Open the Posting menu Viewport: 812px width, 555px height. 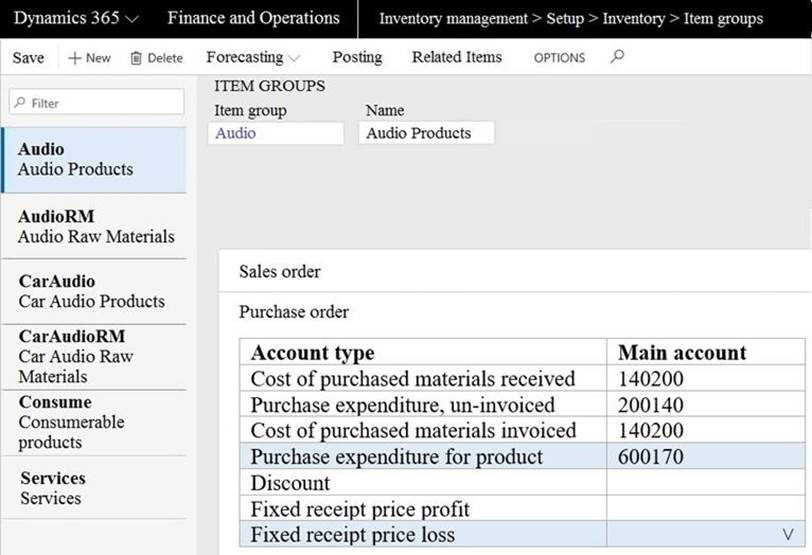357,57
